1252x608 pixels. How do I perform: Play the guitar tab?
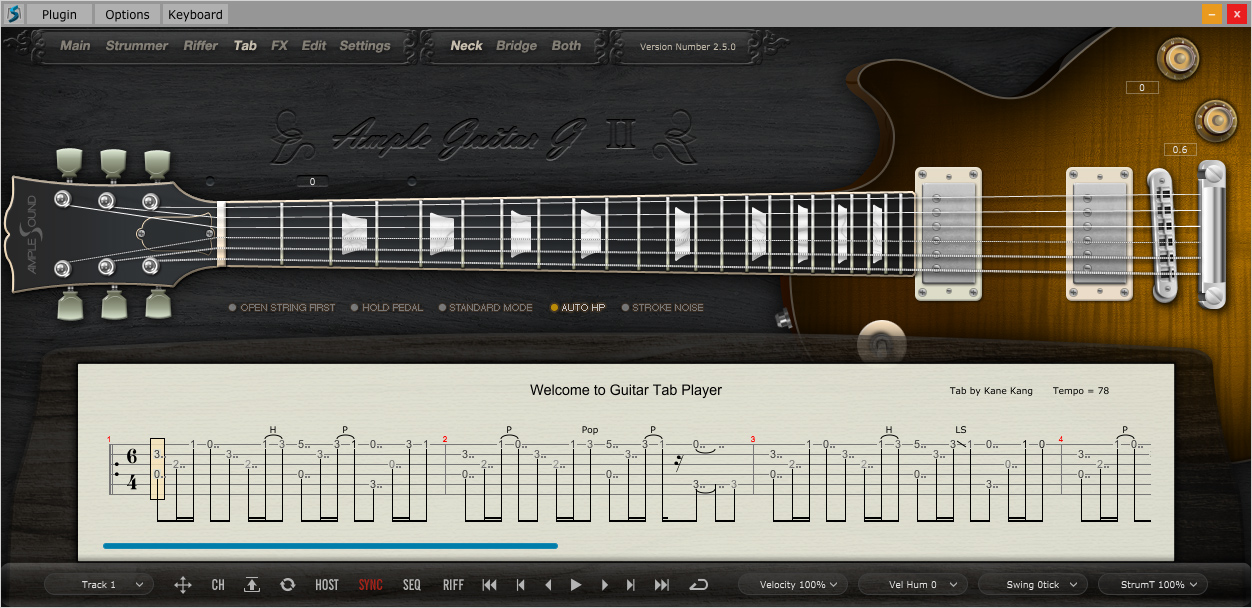tap(576, 585)
